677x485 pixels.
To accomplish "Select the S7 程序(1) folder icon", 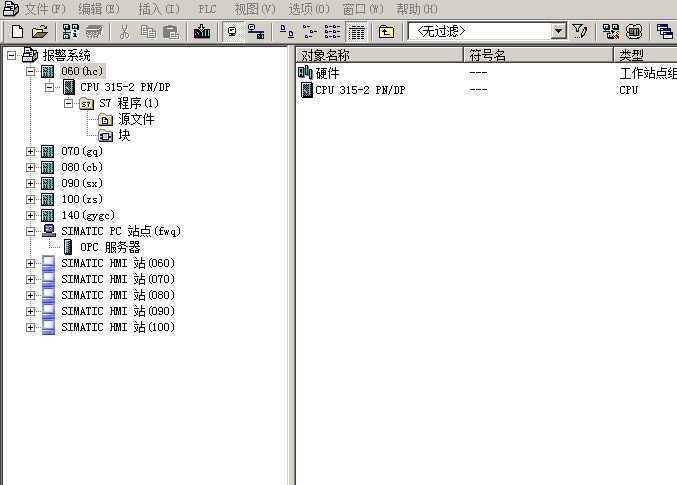I will pos(86,104).
